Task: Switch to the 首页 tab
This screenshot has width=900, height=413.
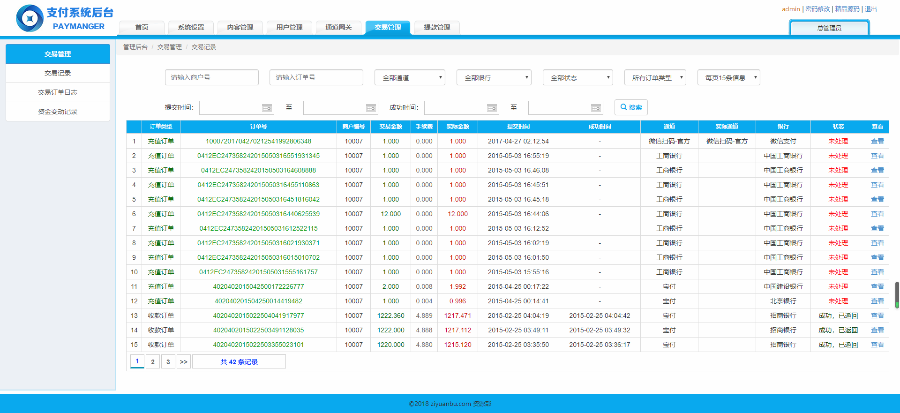Action: pyautogui.click(x=142, y=28)
